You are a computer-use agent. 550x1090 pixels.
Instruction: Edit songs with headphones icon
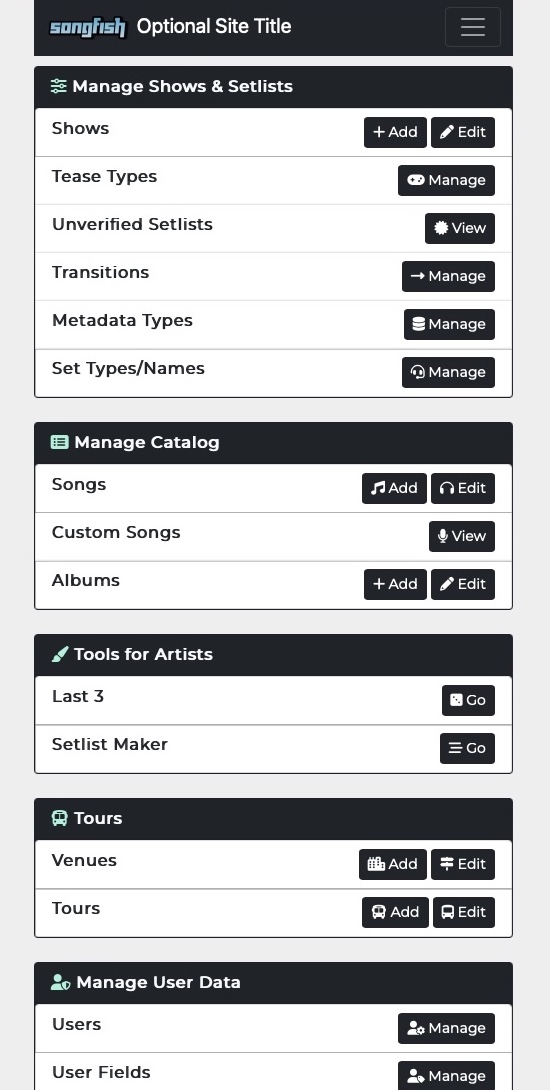(x=463, y=488)
